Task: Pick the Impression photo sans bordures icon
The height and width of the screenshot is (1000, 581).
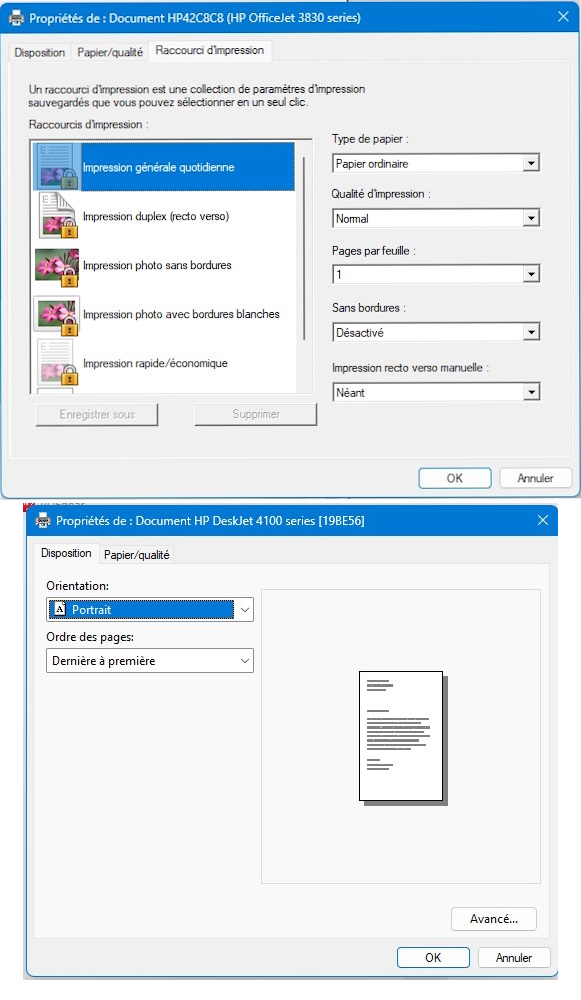Action: click(57, 266)
